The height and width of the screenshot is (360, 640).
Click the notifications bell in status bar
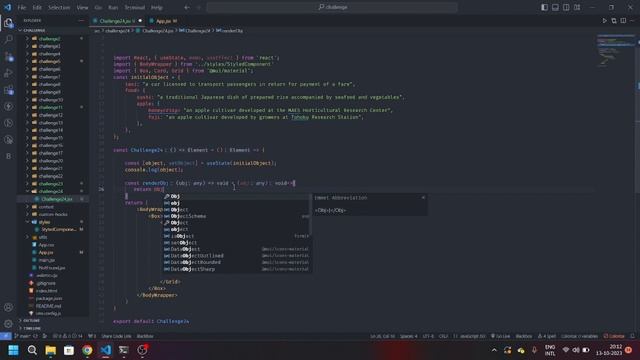point(633,336)
